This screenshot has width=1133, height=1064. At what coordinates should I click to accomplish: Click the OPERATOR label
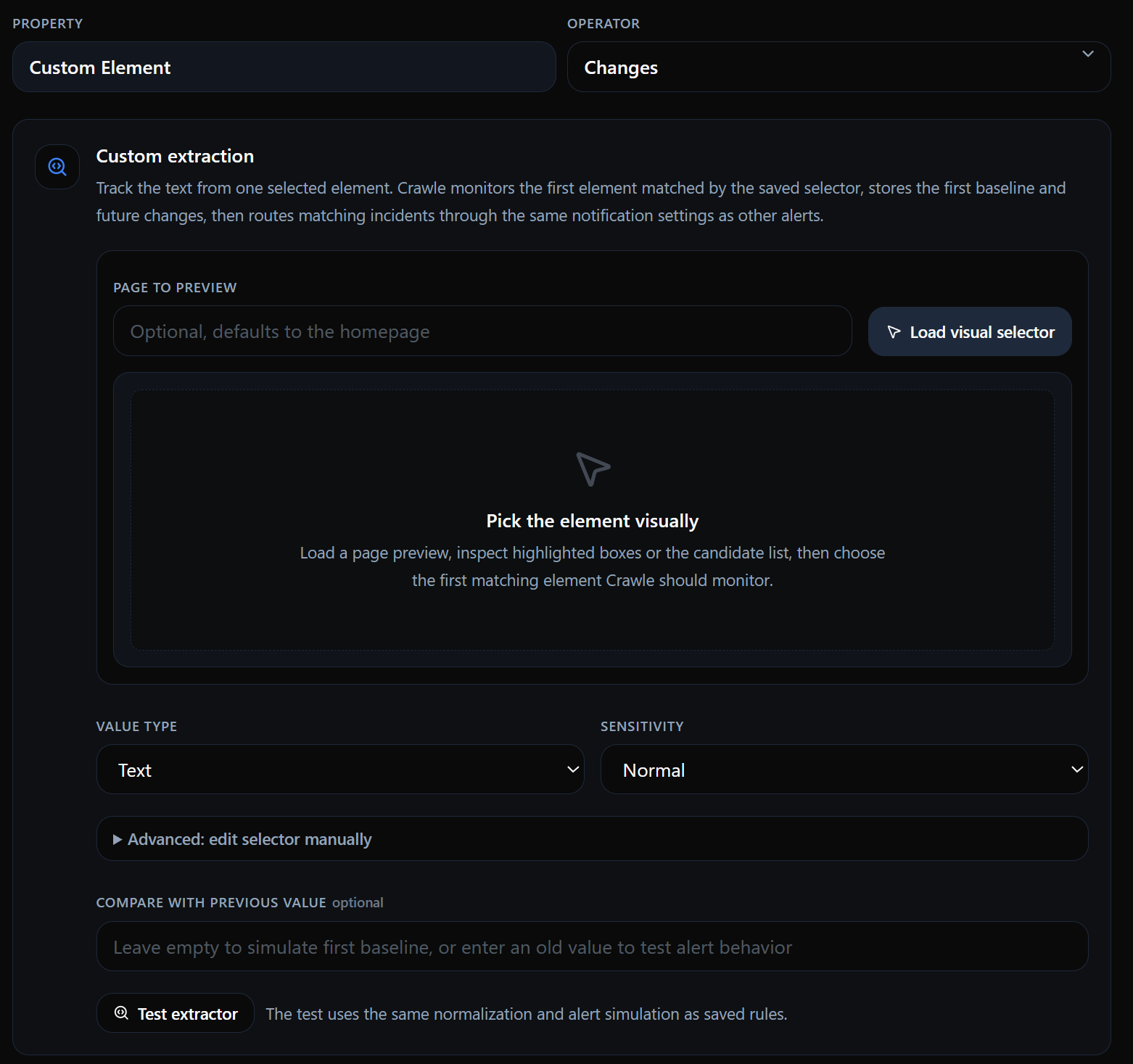click(x=603, y=23)
